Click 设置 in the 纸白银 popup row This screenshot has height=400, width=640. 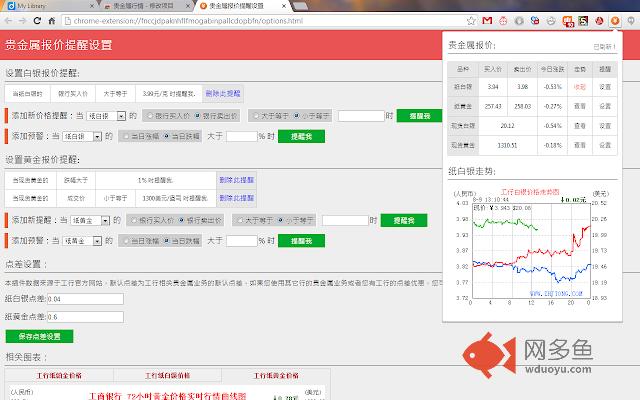[x=605, y=87]
